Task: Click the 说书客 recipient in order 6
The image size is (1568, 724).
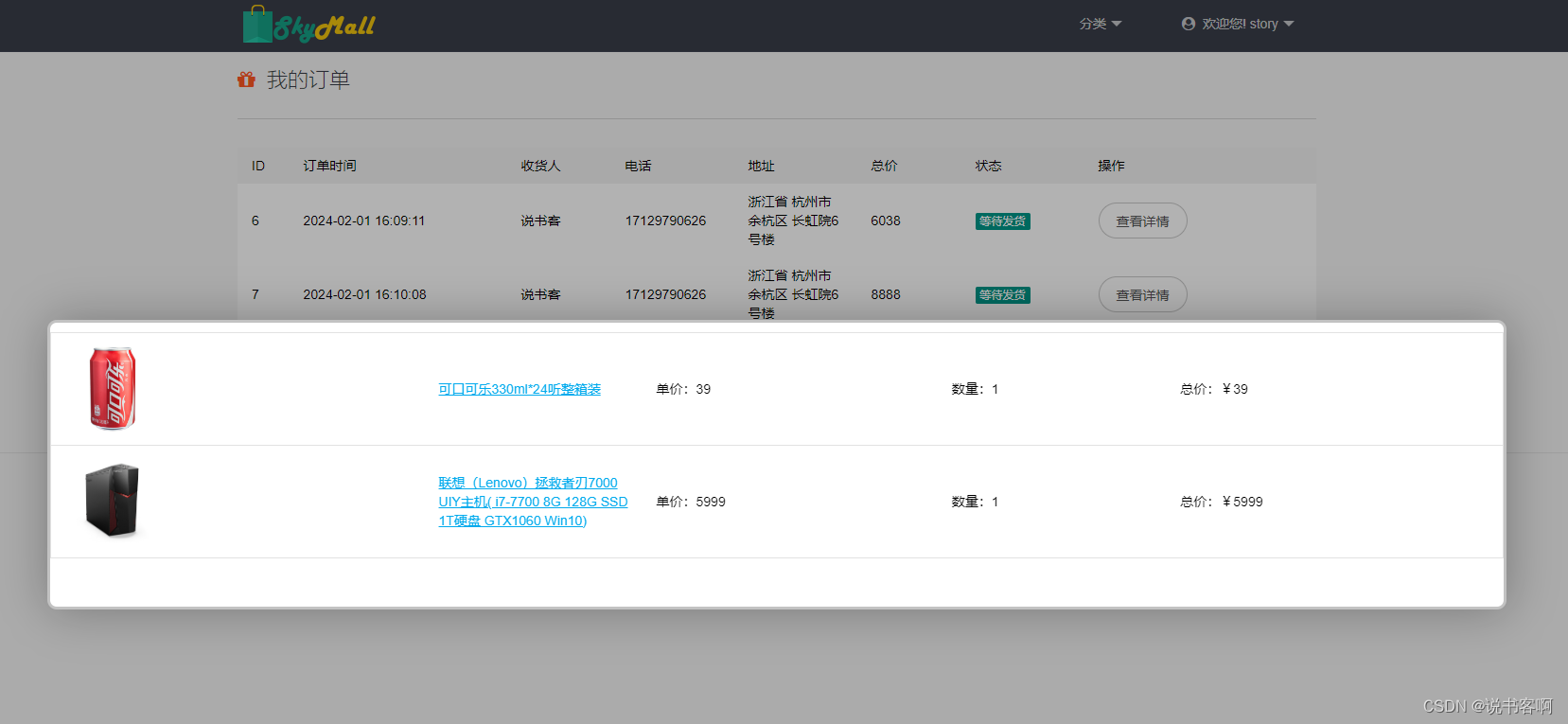Action: pyautogui.click(x=540, y=221)
